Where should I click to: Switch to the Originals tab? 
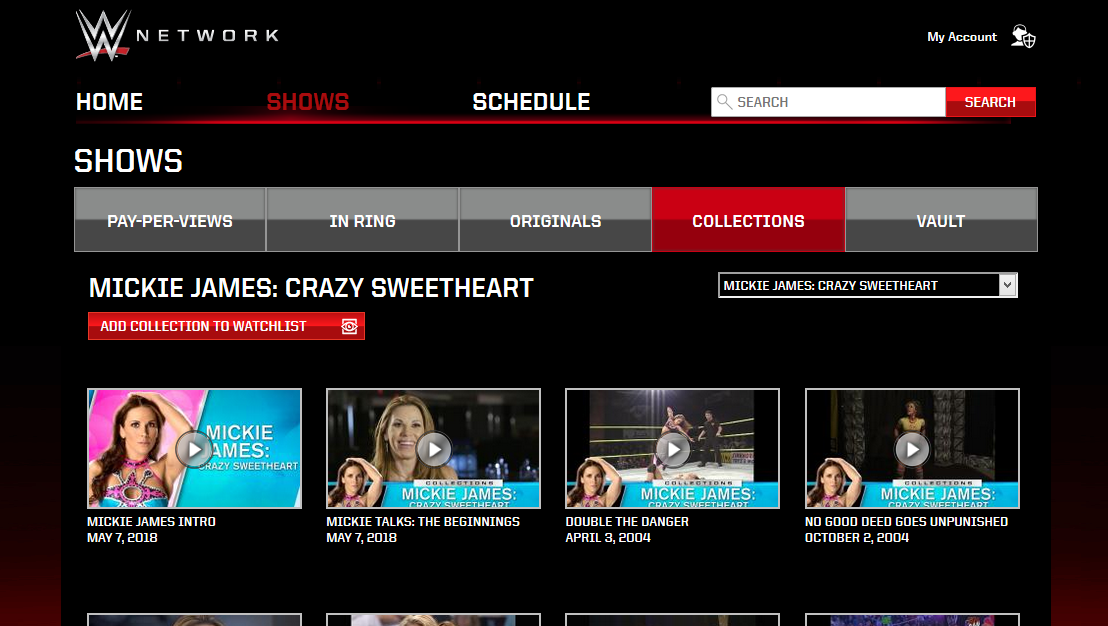pos(555,220)
